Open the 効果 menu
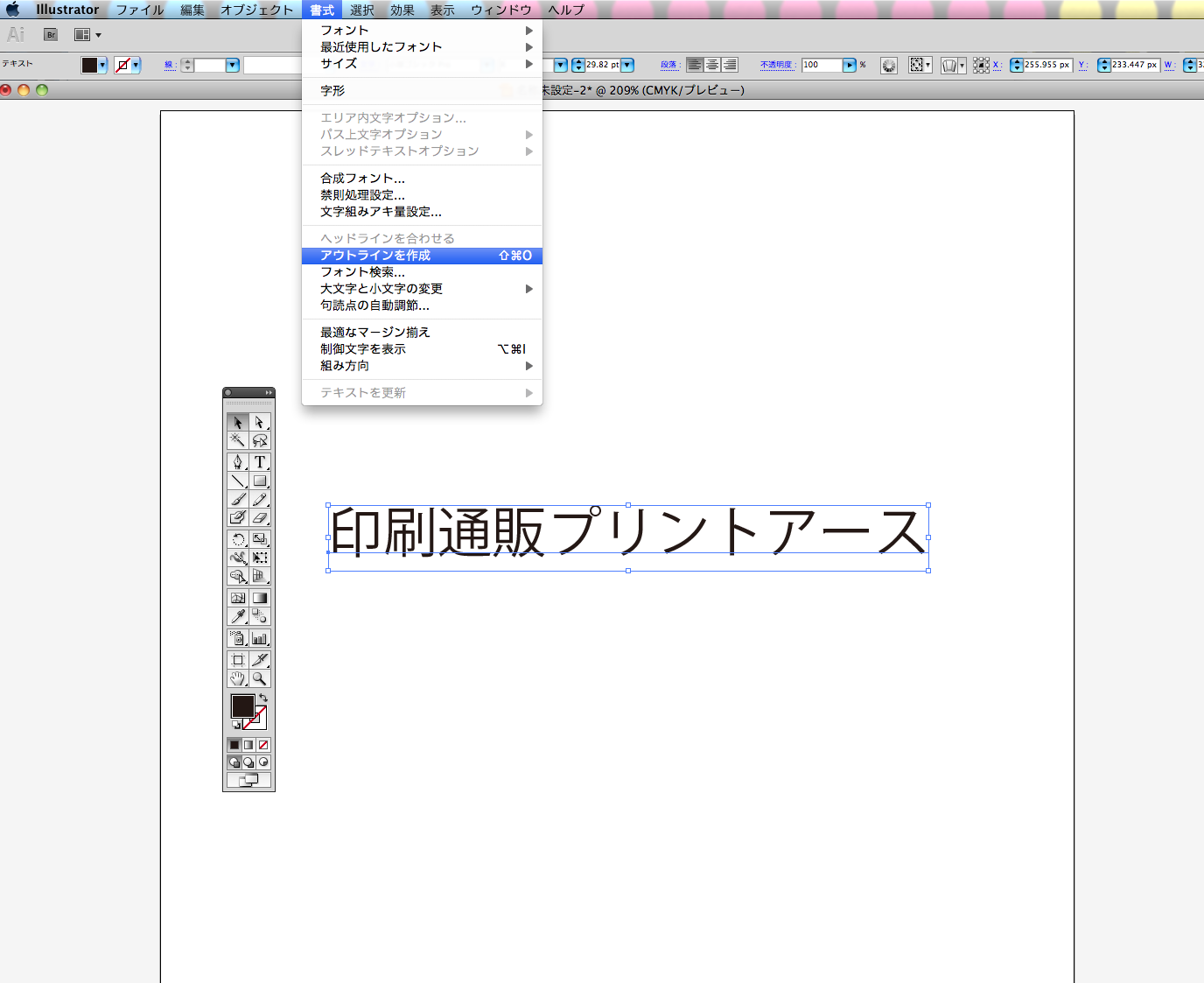The width and height of the screenshot is (1204, 983). 402,10
